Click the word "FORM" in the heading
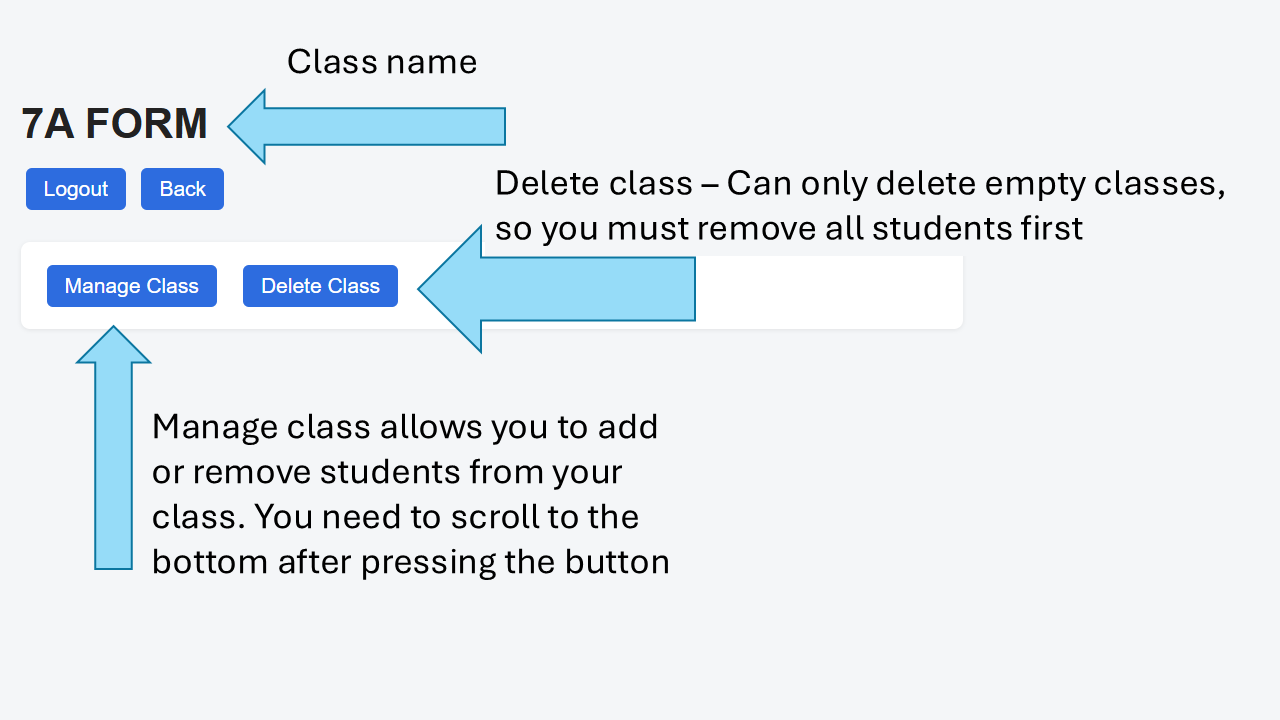Image resolution: width=1280 pixels, height=720 pixels. [146, 124]
